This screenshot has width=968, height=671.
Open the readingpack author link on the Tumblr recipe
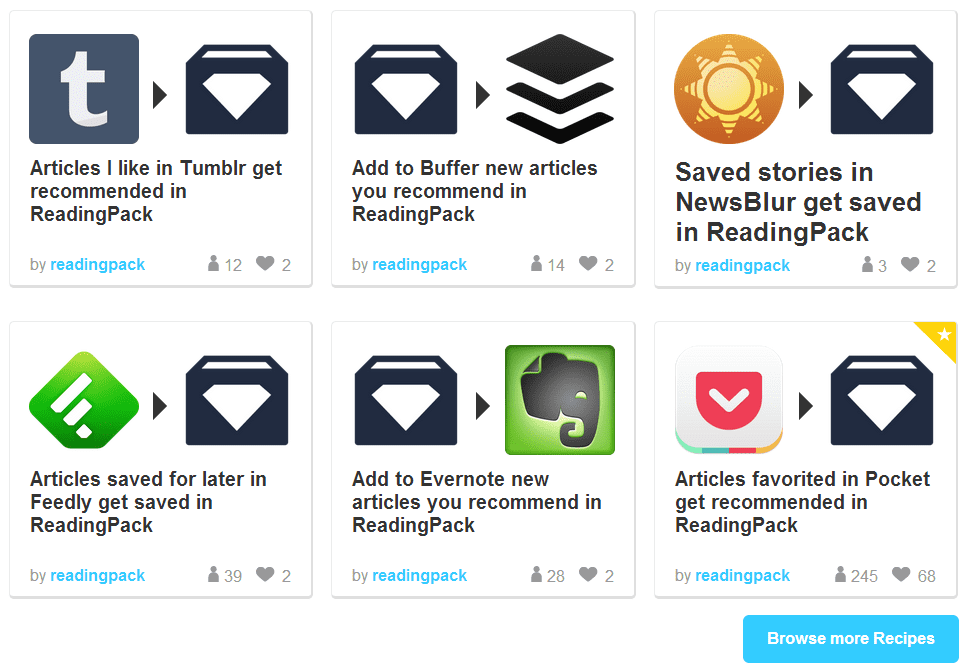97,265
